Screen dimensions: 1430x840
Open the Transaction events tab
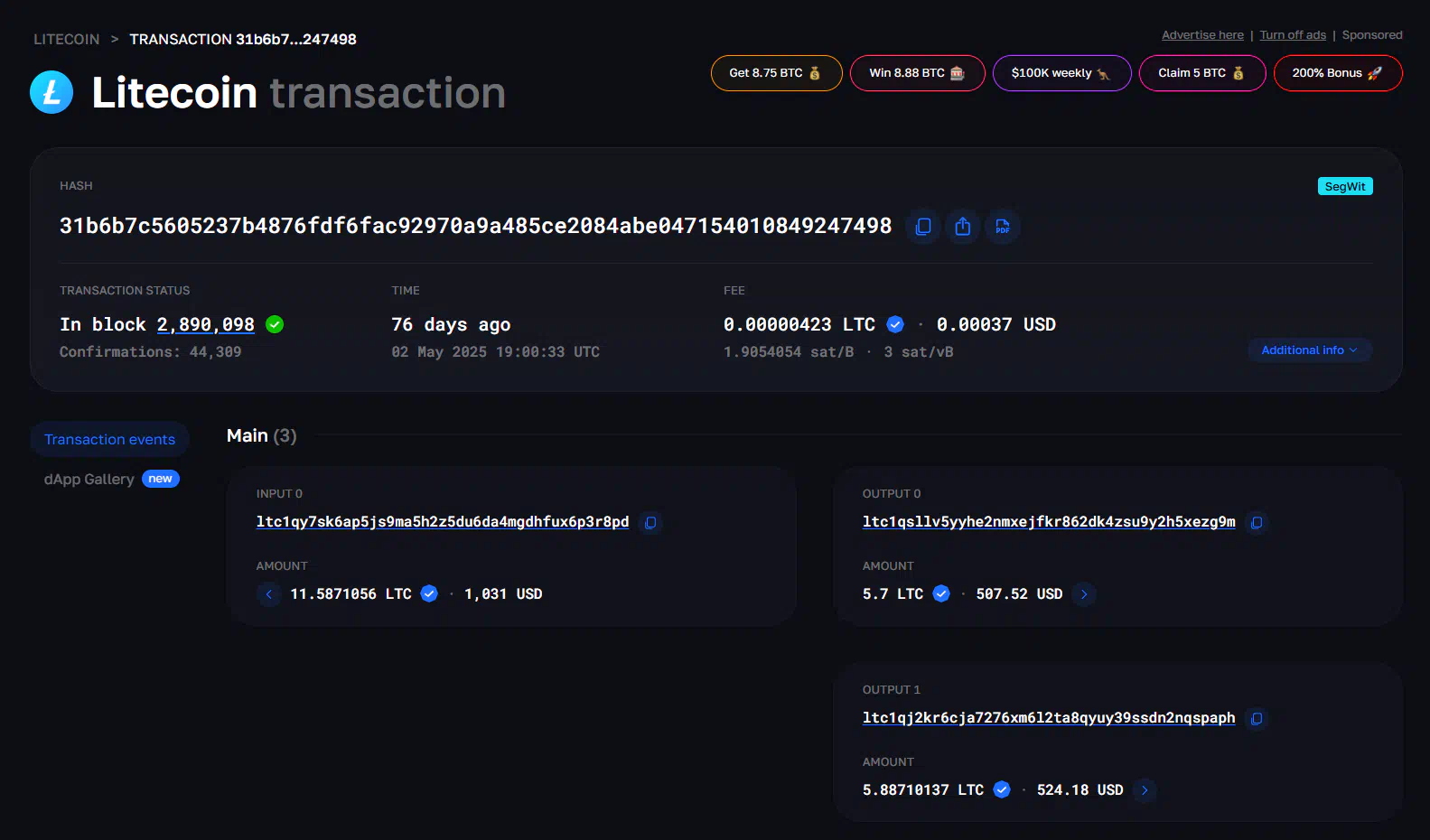point(109,439)
